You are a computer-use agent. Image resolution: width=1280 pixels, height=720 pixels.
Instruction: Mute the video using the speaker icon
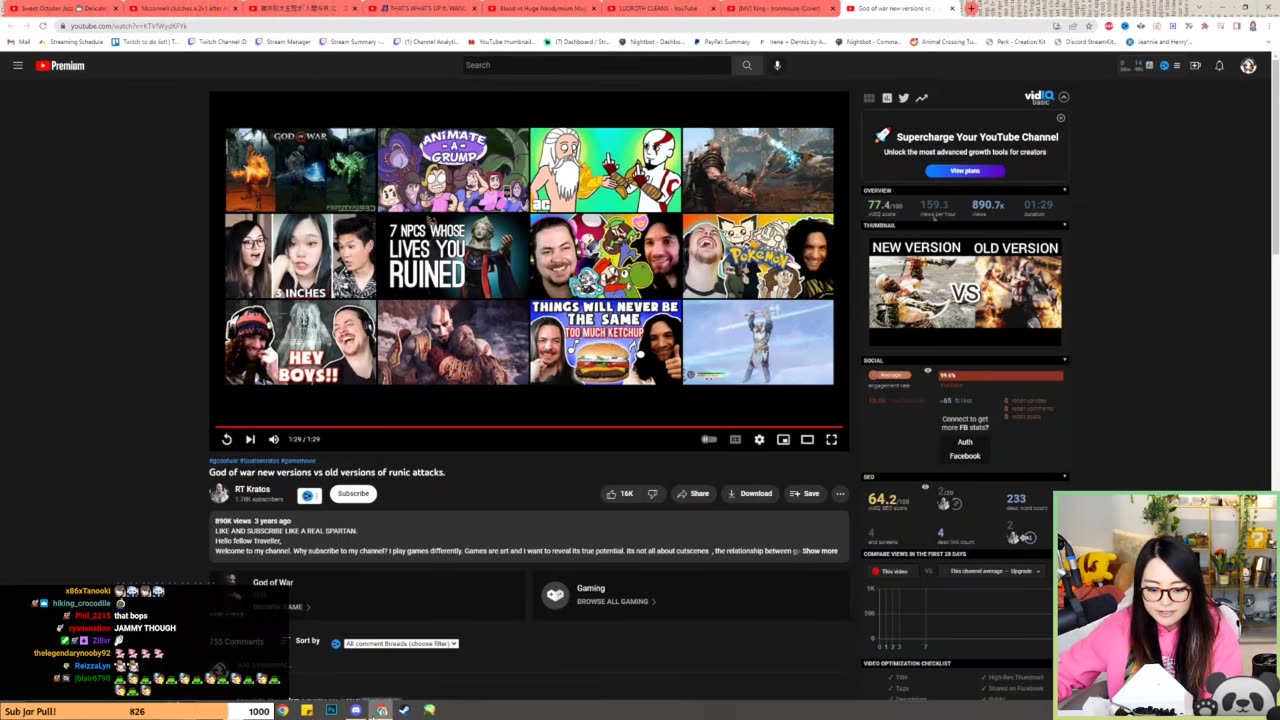click(x=273, y=439)
